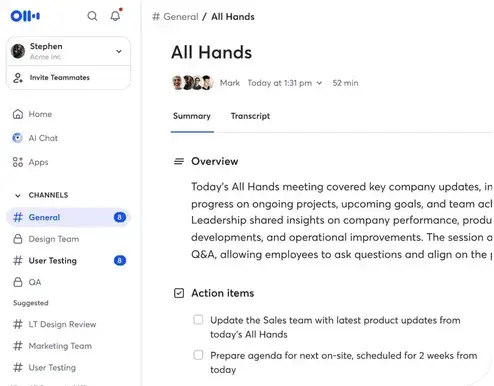
Task: Click 'Prepare agenda for next on-site' text
Action: point(344,363)
